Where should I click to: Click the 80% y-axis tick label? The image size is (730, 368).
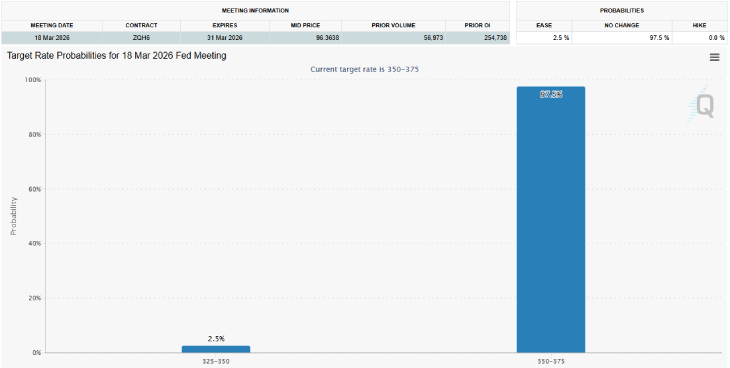pos(34,135)
